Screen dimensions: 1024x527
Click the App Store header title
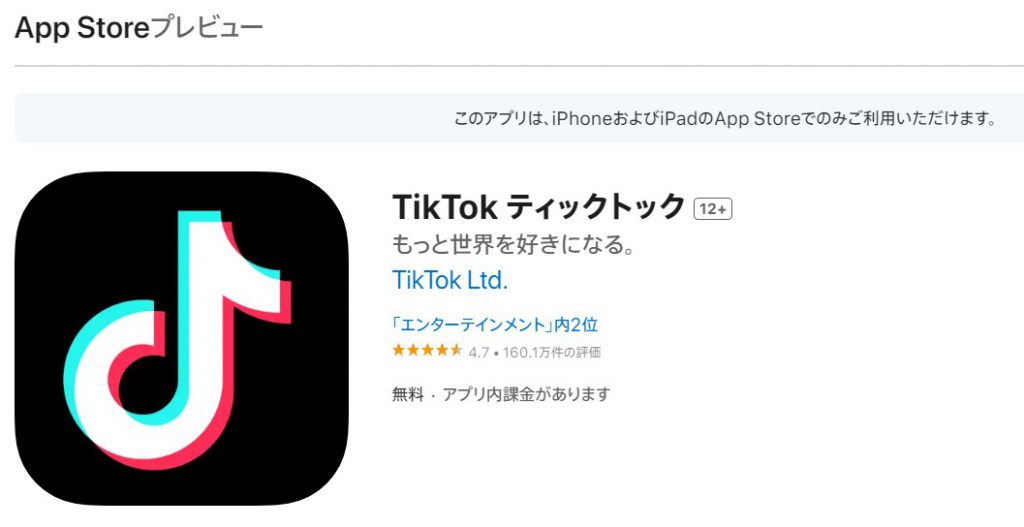[x=82, y=28]
